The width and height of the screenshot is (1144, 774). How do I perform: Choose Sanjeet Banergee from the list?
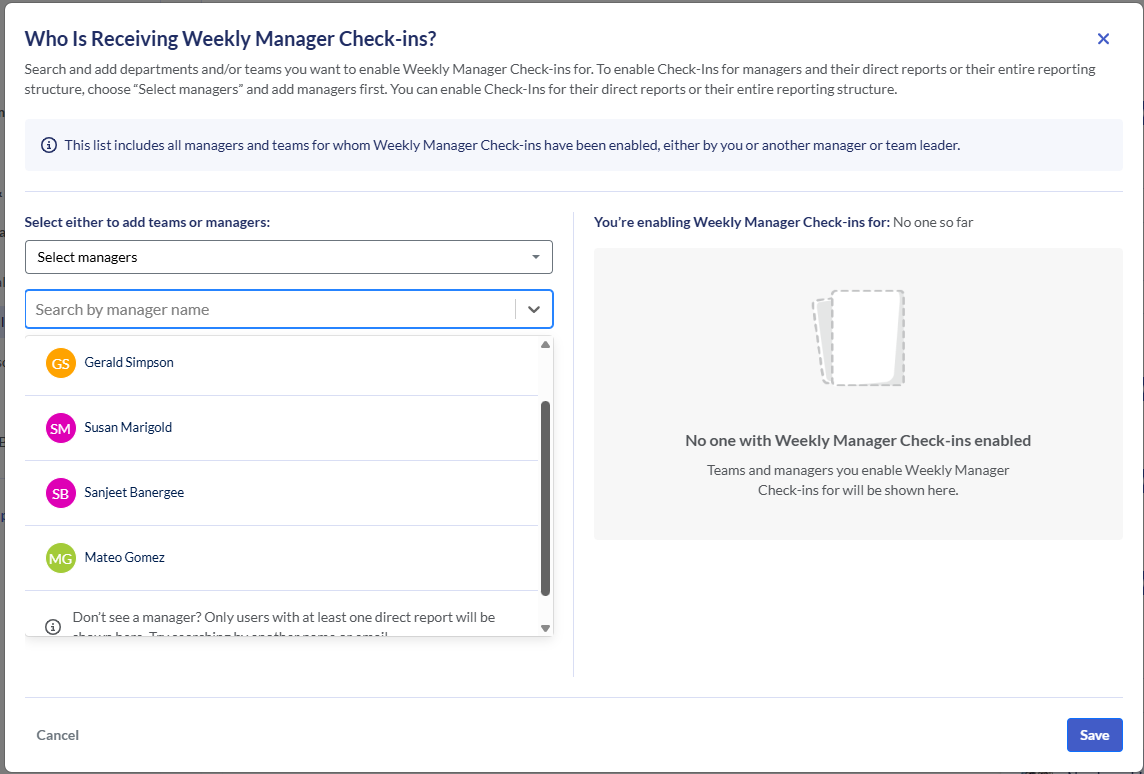tap(282, 493)
